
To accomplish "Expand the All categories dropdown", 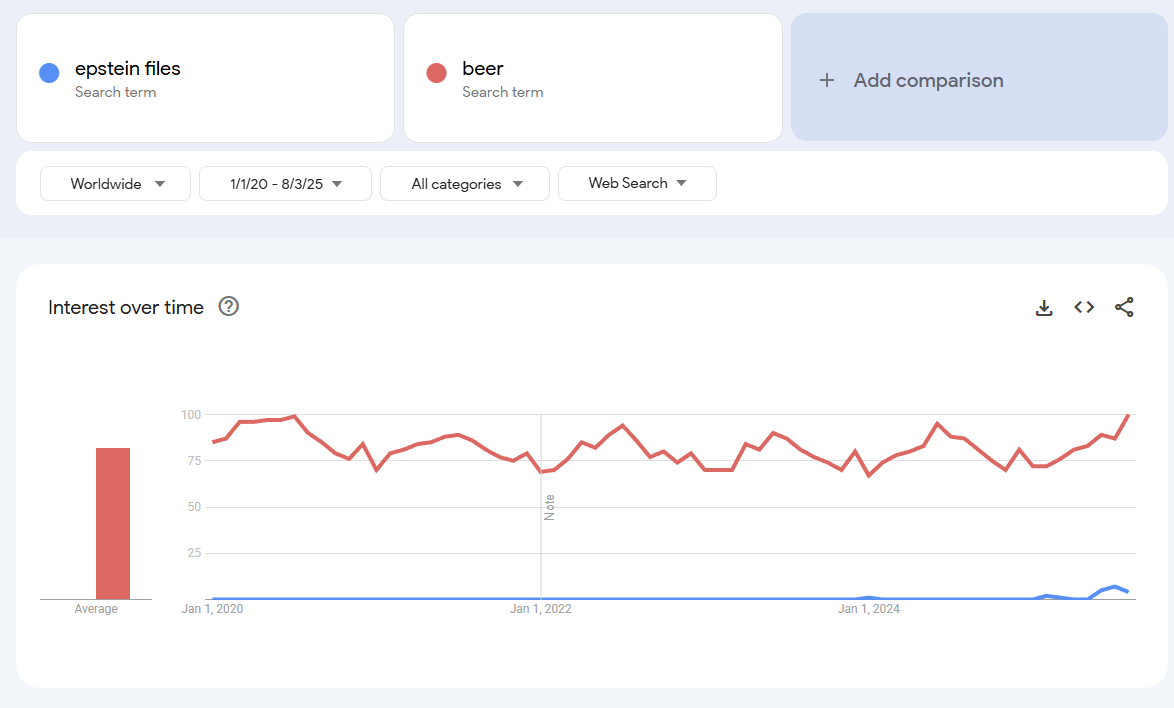I will [x=465, y=184].
